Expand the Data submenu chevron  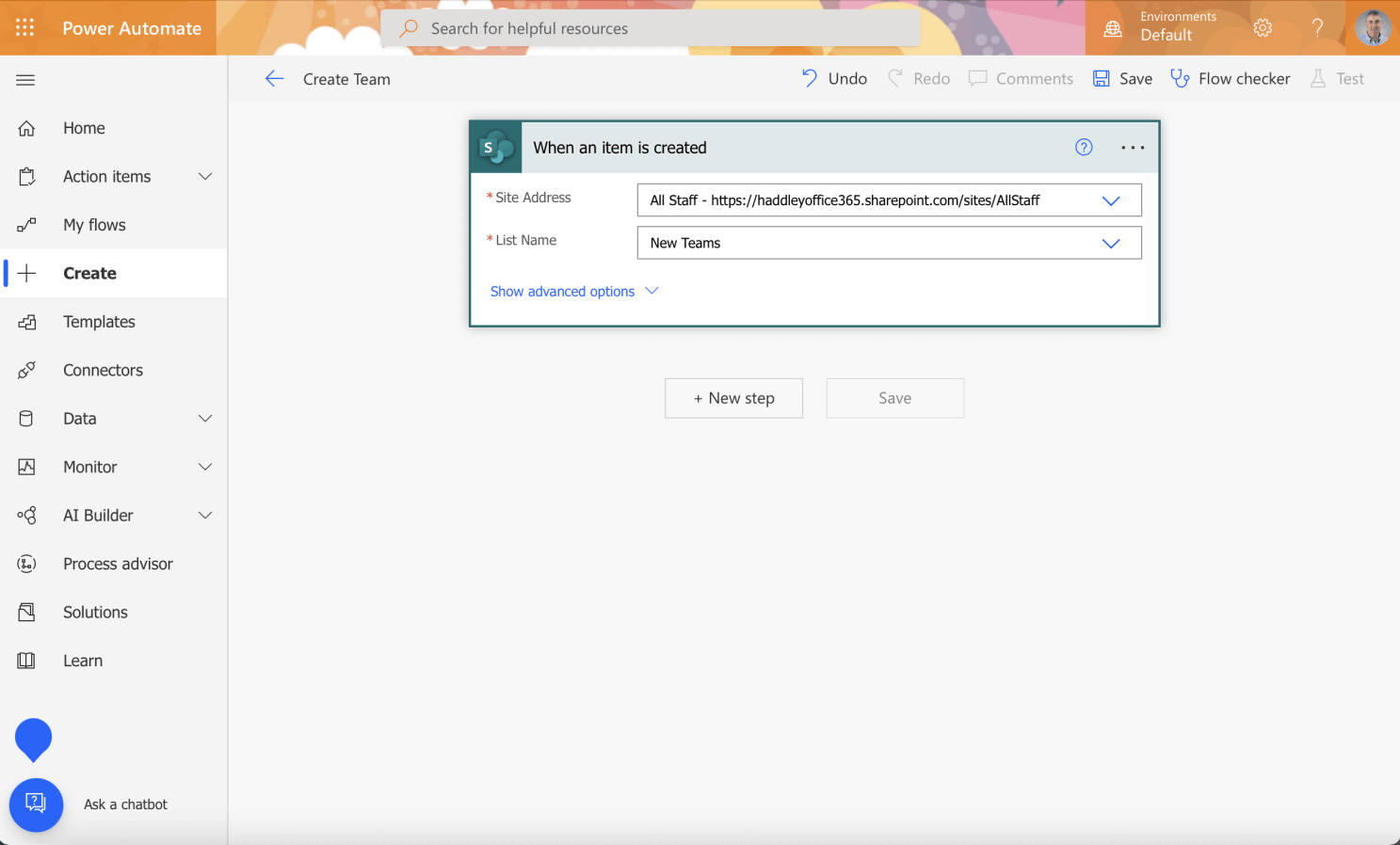click(205, 419)
